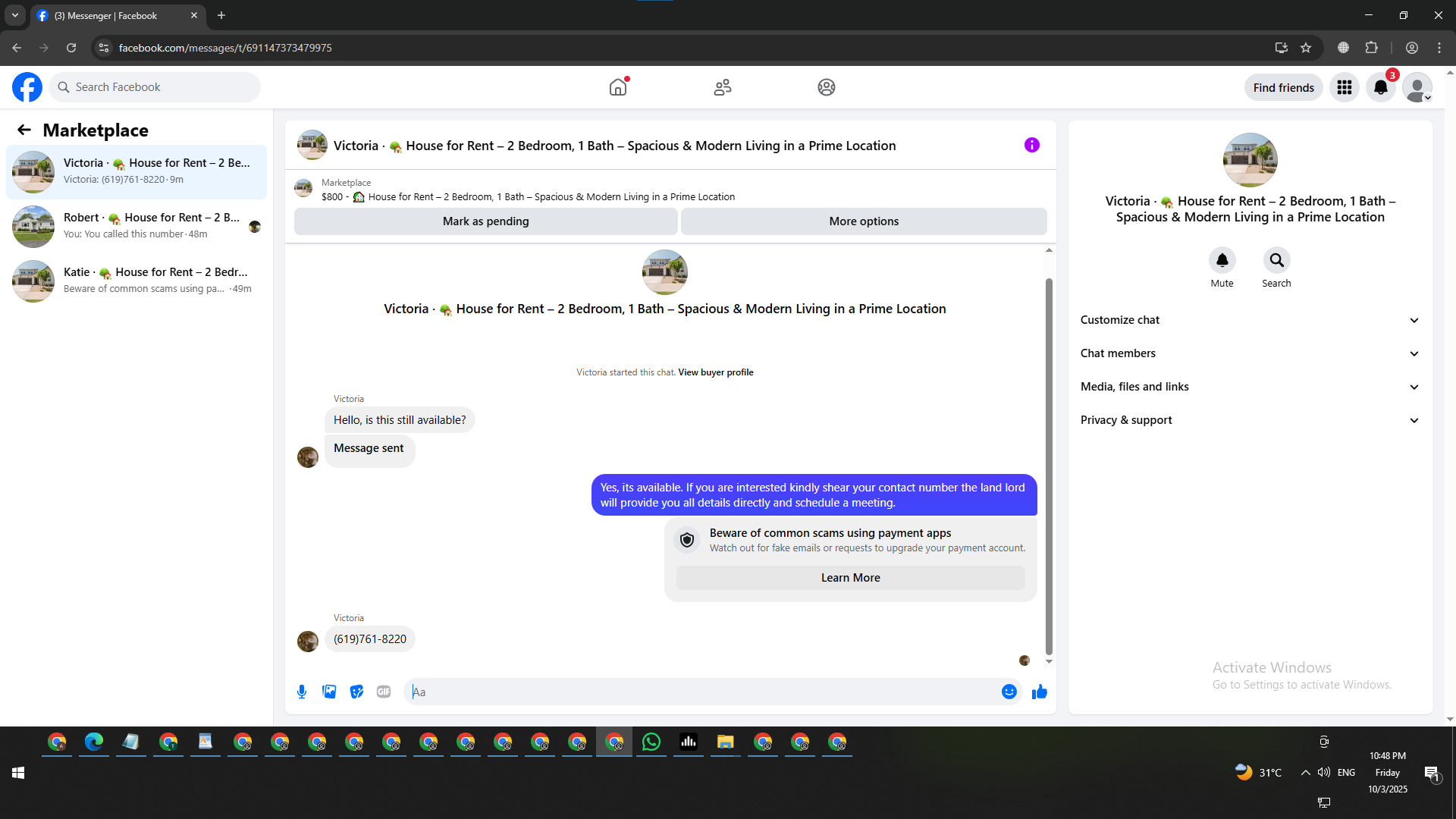Reload the page
1456x819 pixels.
point(71,48)
